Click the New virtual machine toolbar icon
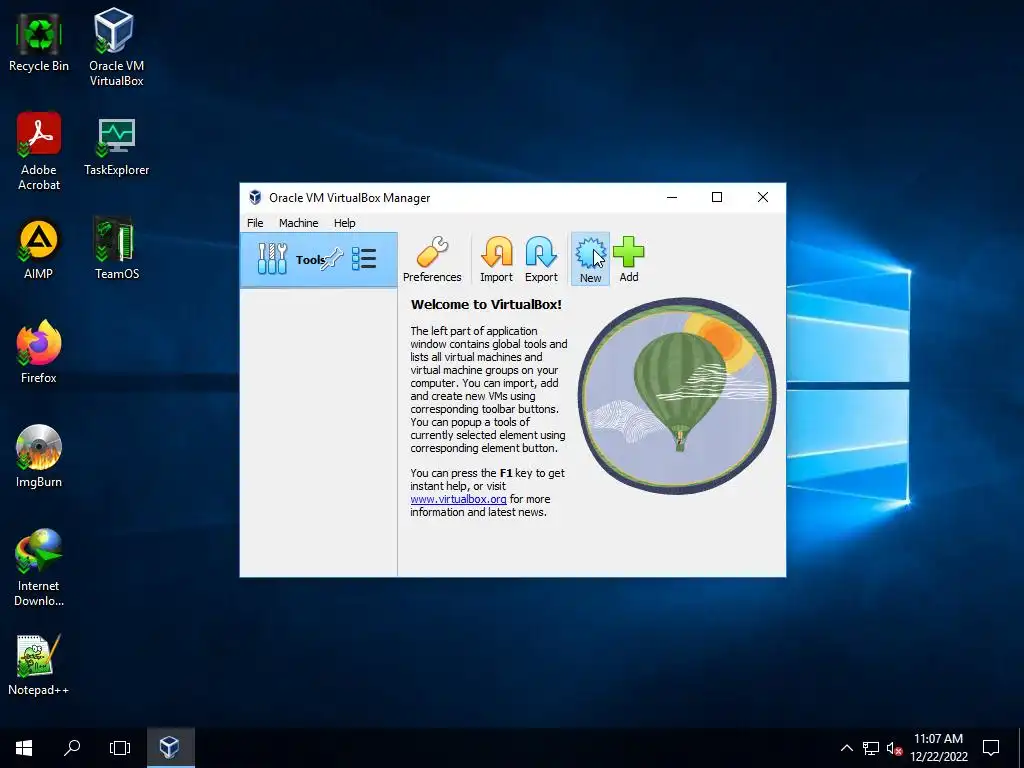 click(590, 259)
